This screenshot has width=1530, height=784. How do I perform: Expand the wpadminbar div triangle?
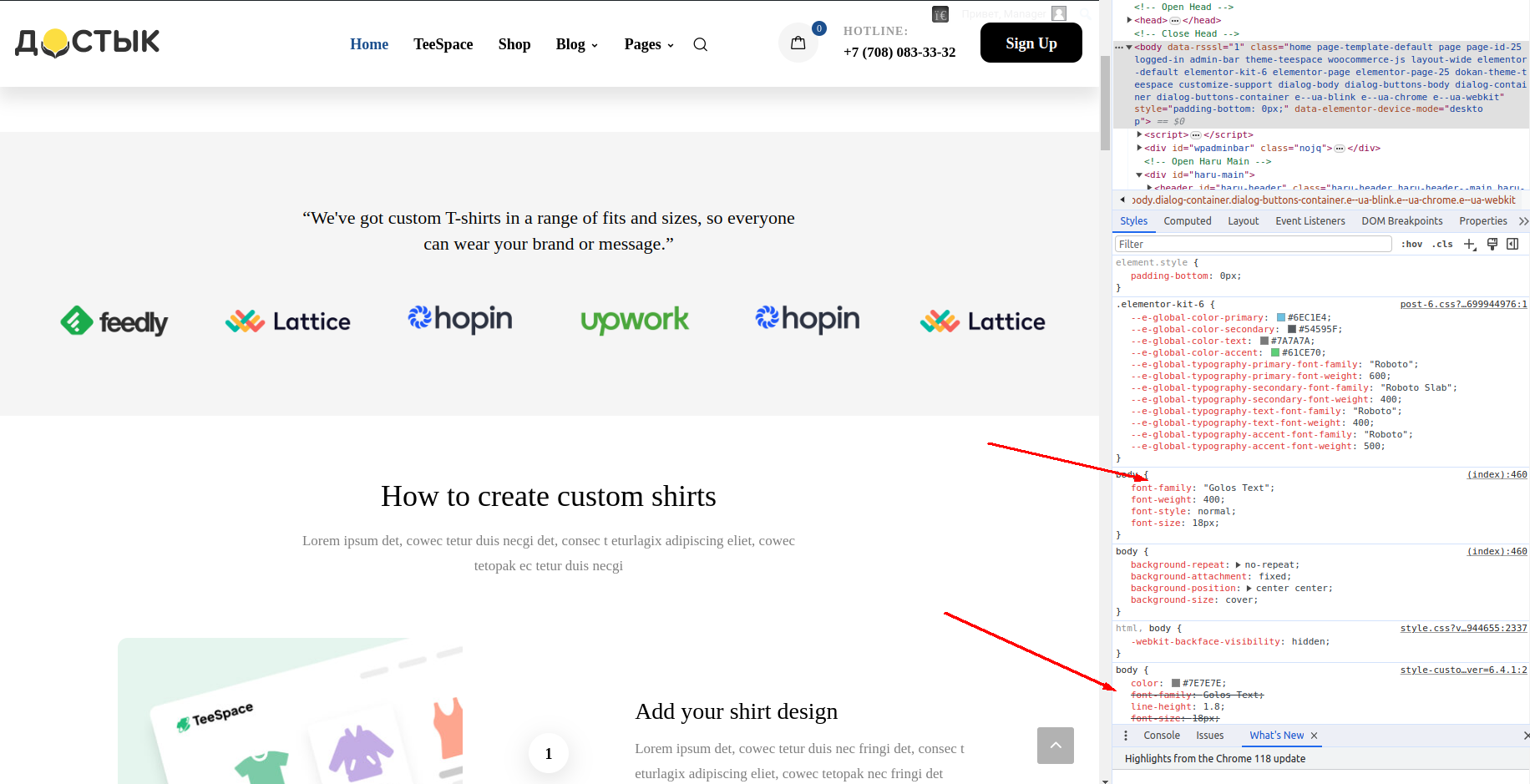pos(1140,148)
